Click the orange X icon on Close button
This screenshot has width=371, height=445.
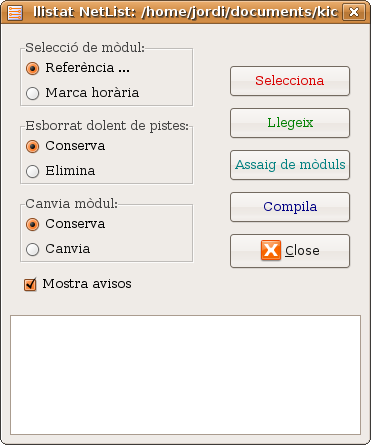pos(271,250)
